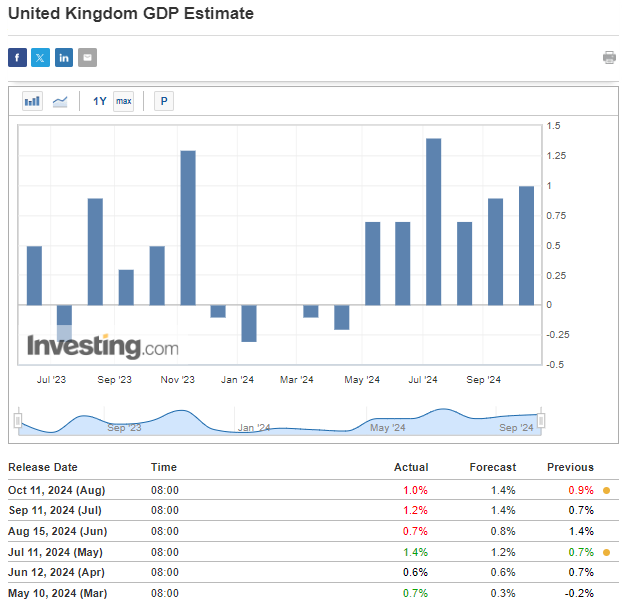The height and width of the screenshot is (607, 628).
Task: Share page via email icon
Action: point(88,58)
